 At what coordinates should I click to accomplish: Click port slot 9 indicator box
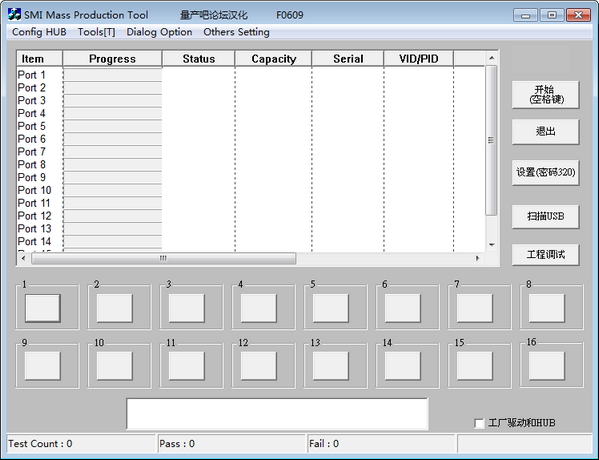coord(43,366)
